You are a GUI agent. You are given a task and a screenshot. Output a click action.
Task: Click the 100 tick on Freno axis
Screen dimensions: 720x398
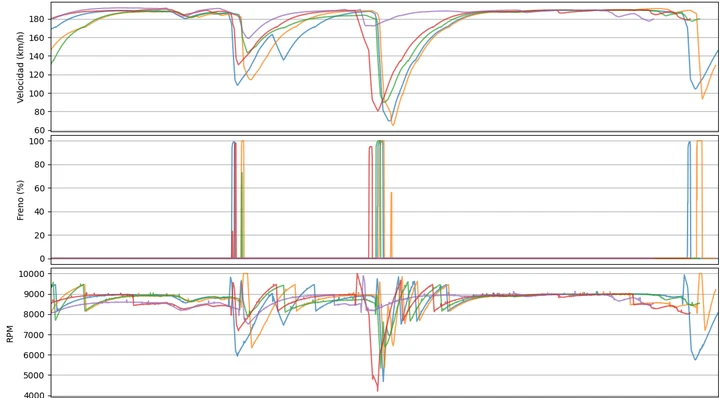38,141
